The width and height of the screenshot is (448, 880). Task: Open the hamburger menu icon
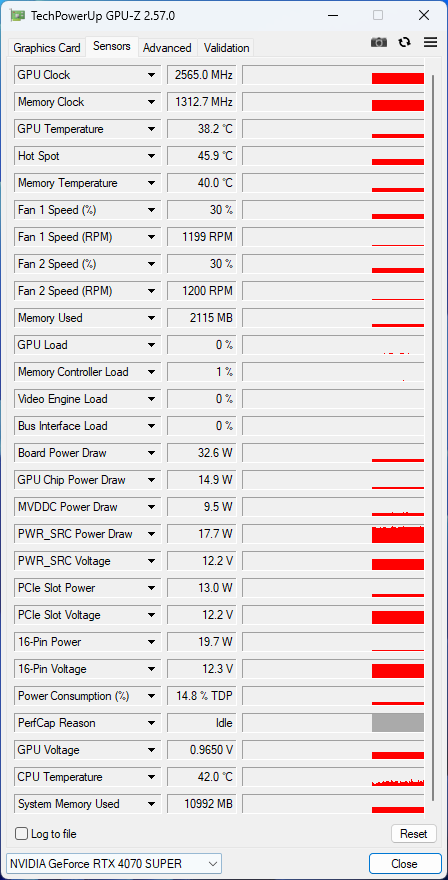pos(430,42)
